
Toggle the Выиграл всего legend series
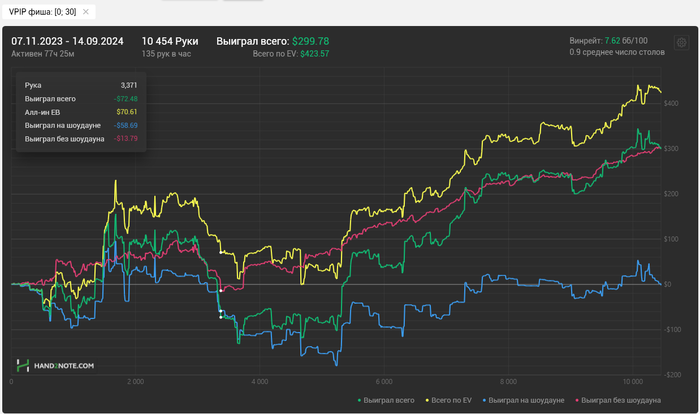tap(386, 400)
